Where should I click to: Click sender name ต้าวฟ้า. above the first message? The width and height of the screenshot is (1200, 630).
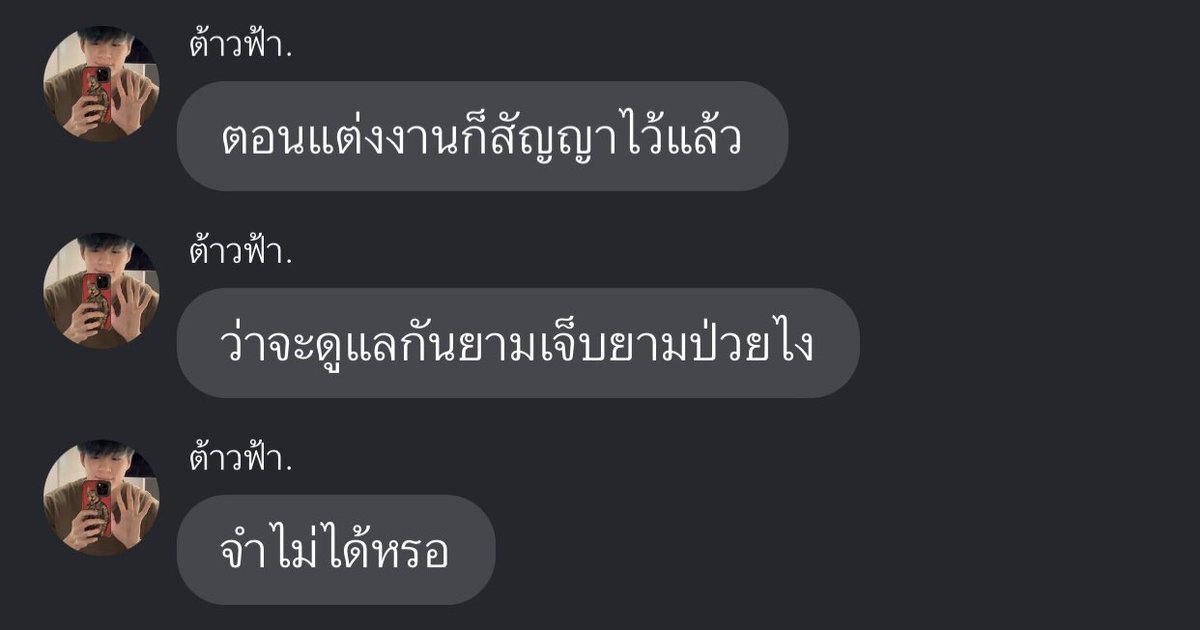click(x=240, y=44)
